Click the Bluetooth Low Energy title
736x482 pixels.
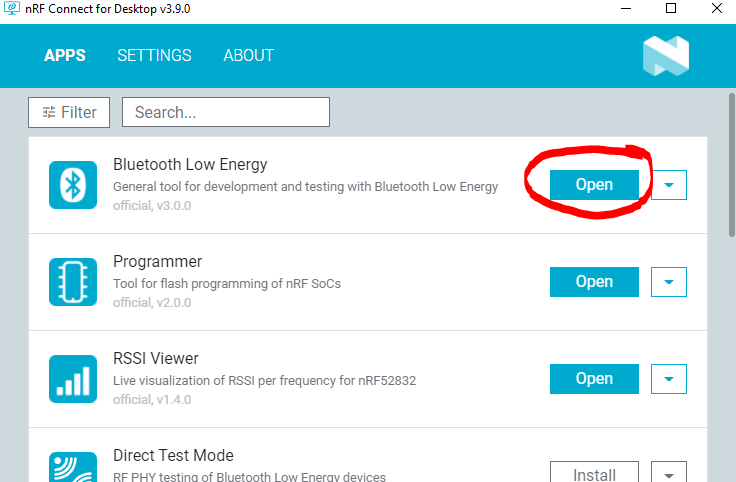pos(190,164)
